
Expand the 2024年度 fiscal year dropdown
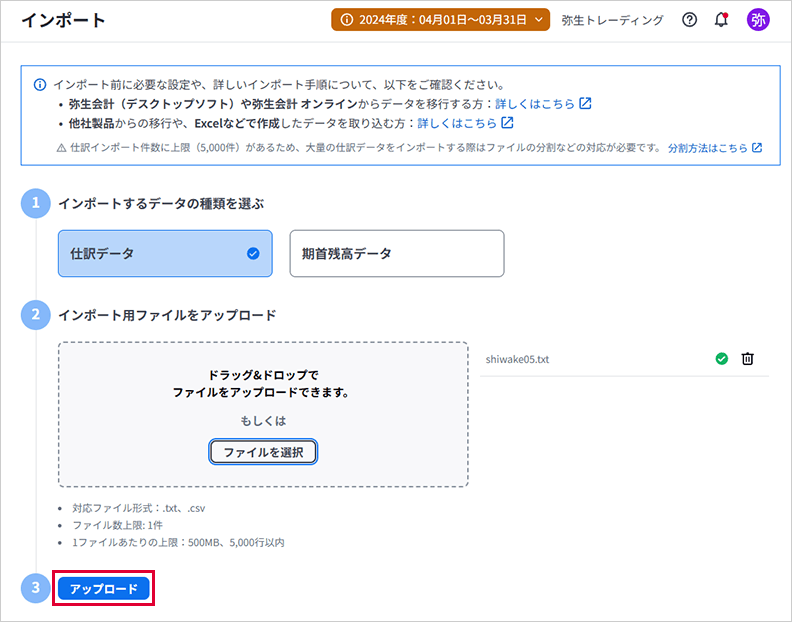[440, 20]
